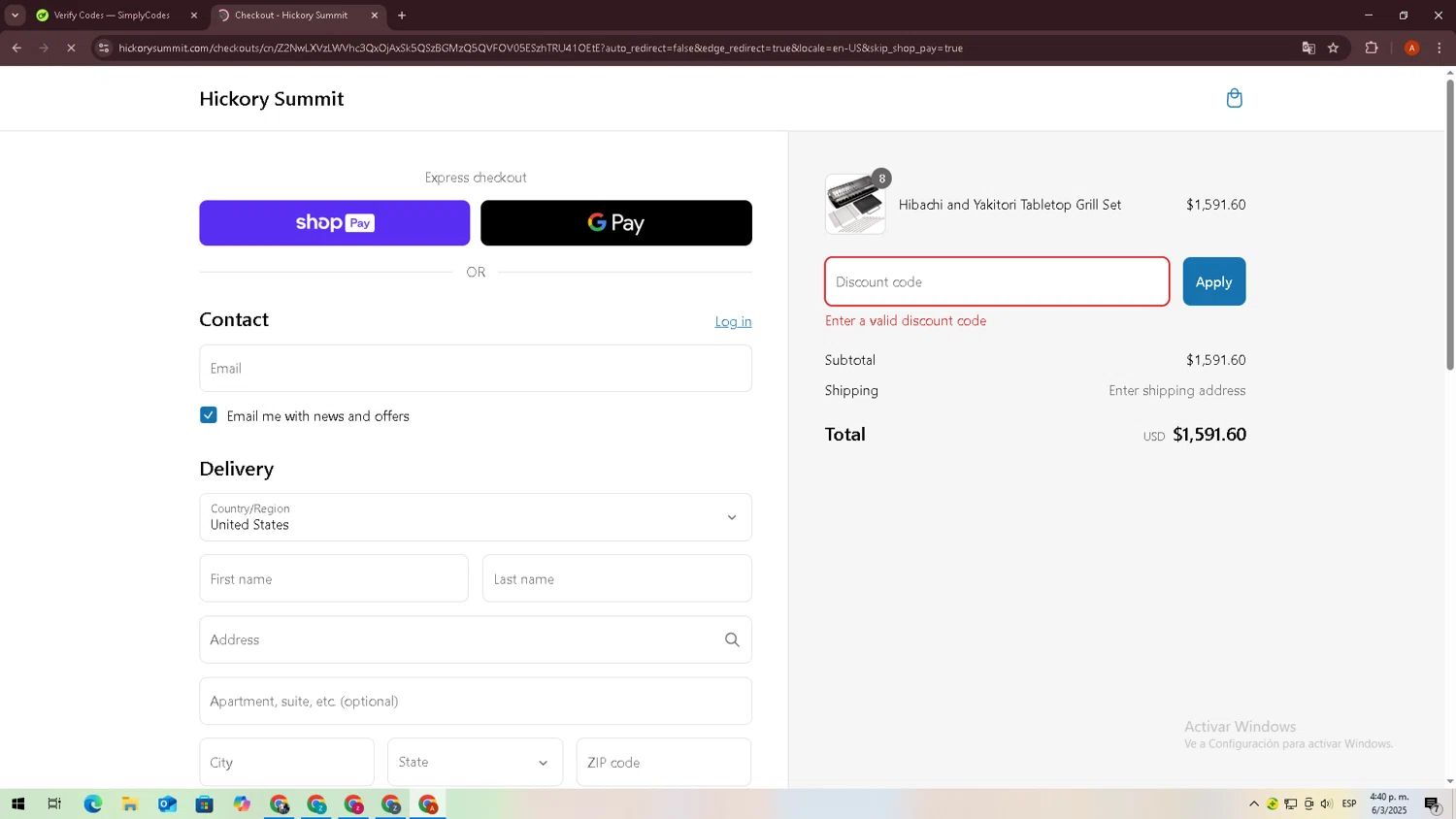Bookmark this page with the star

[1334, 48]
